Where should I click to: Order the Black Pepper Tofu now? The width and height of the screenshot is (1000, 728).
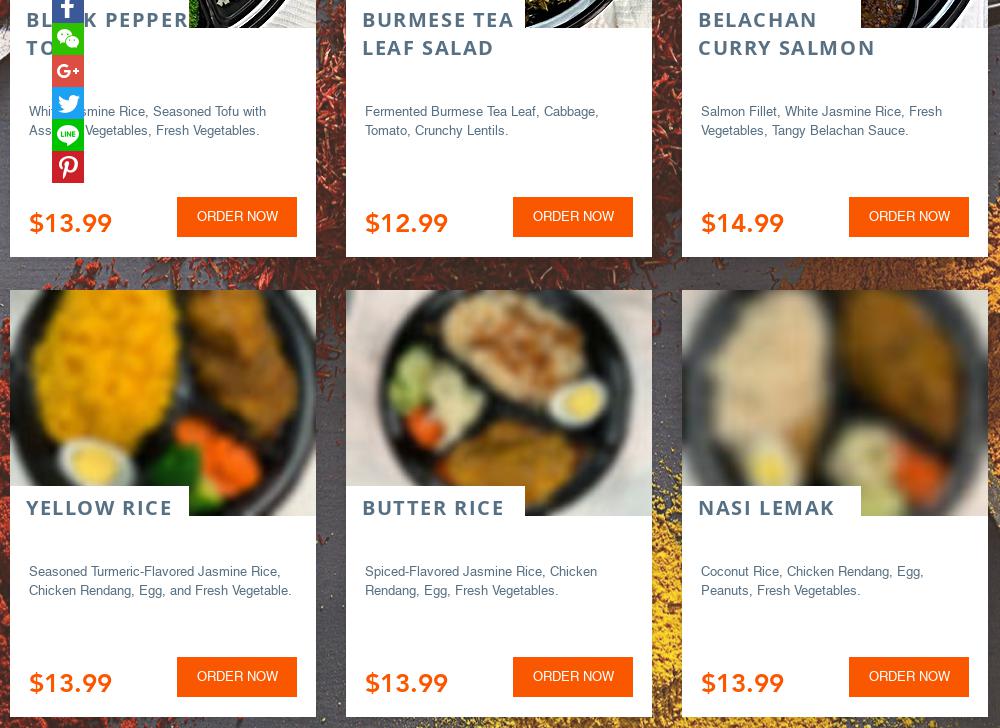[x=237, y=217]
